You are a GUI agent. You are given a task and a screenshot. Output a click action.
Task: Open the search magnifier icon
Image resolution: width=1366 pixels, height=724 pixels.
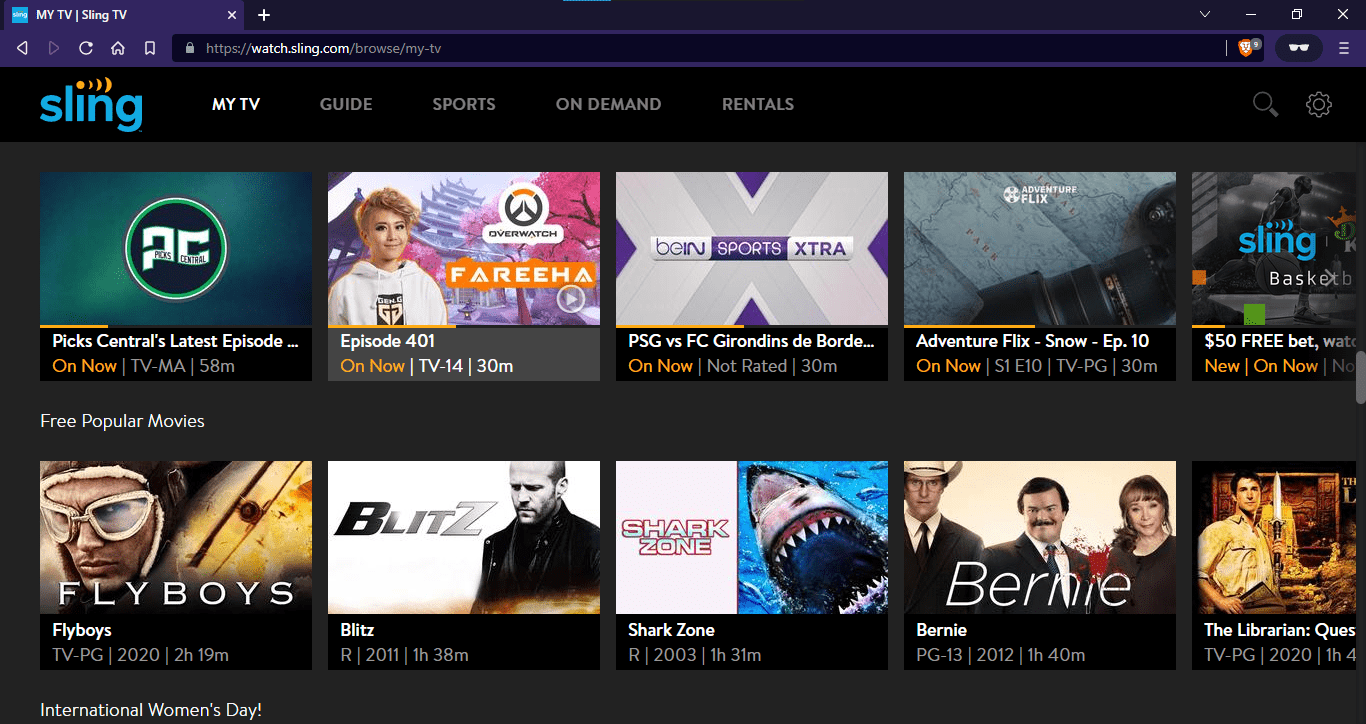[x=1265, y=104]
